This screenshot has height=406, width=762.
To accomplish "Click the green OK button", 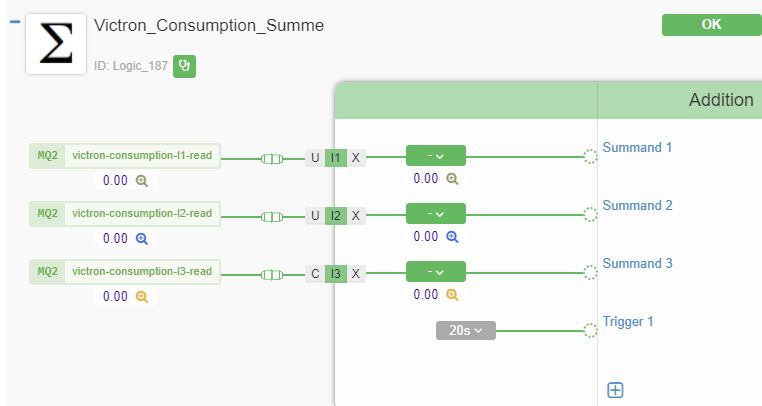I will coord(711,24).
